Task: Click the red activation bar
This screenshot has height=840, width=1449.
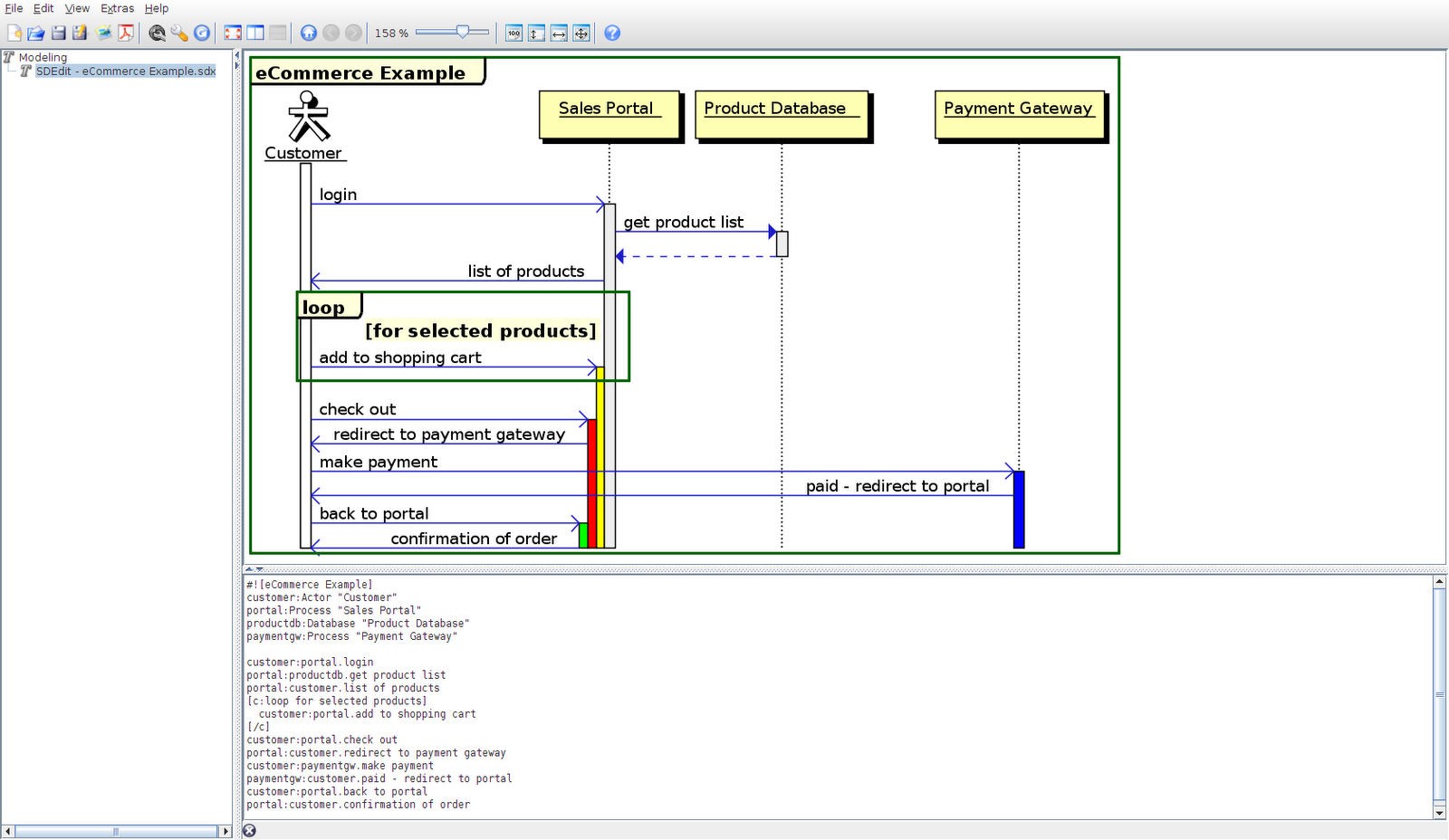Action: pyautogui.click(x=592, y=483)
